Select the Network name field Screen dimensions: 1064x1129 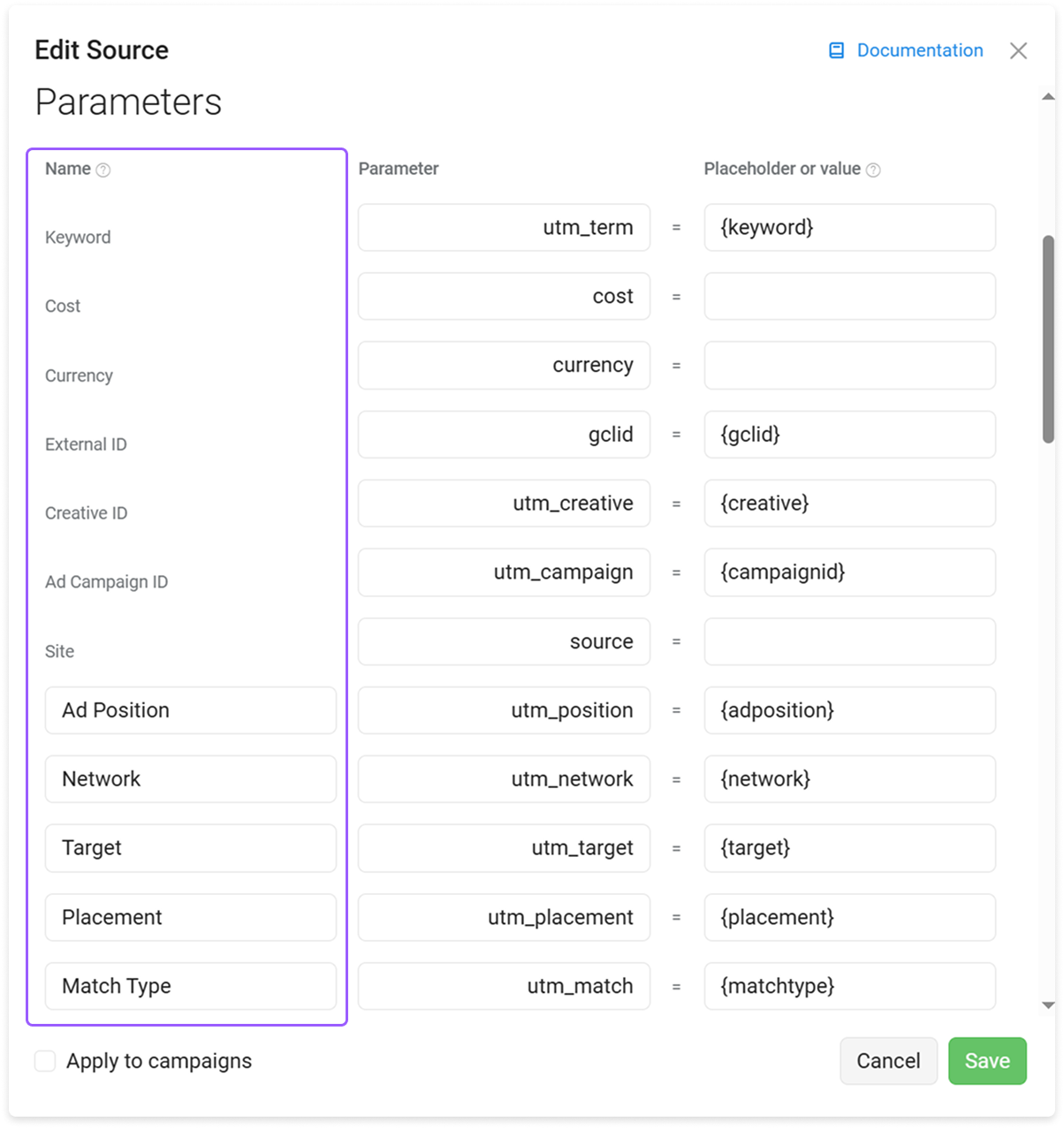pos(191,779)
